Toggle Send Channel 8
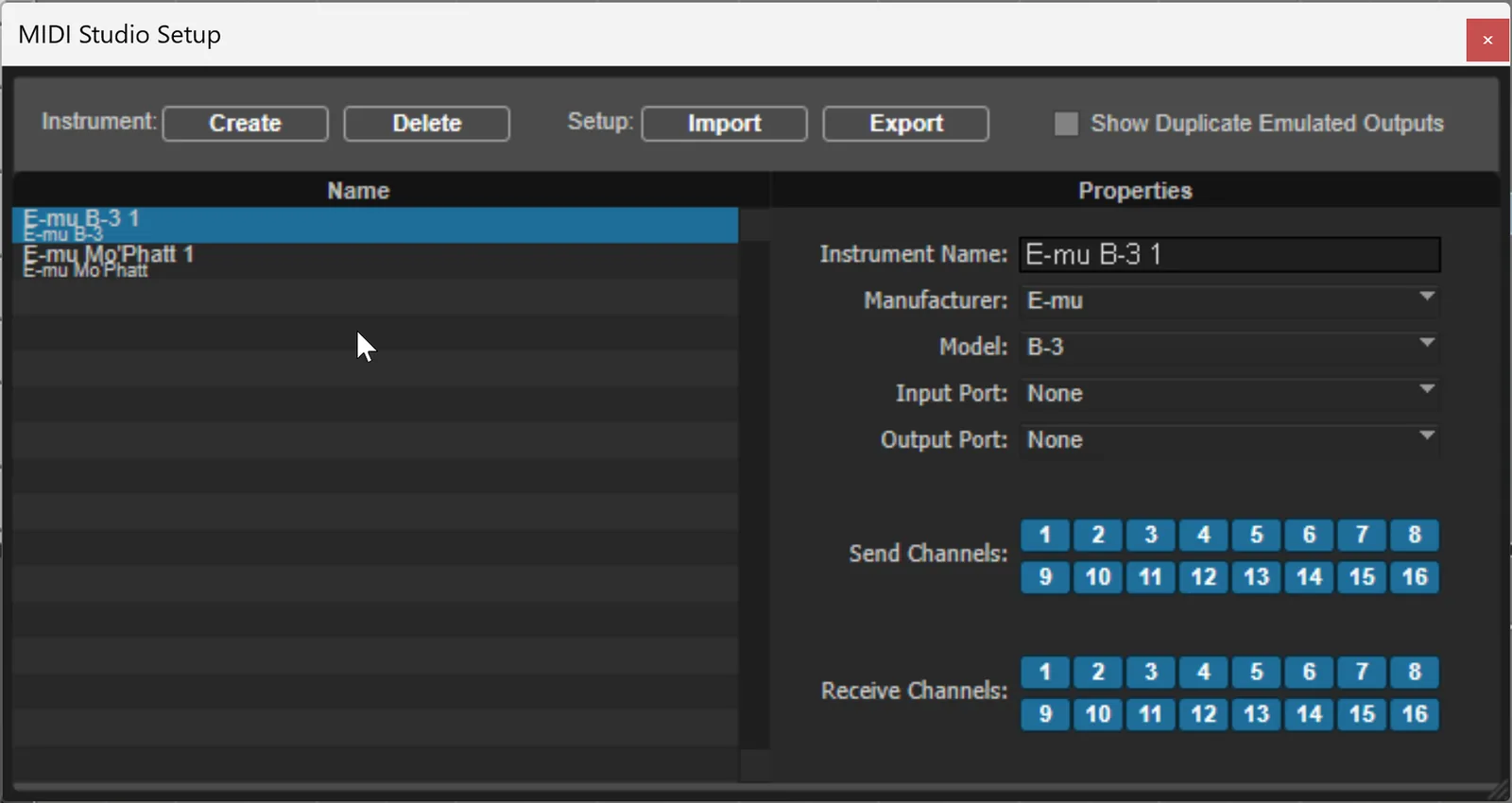 point(1415,535)
